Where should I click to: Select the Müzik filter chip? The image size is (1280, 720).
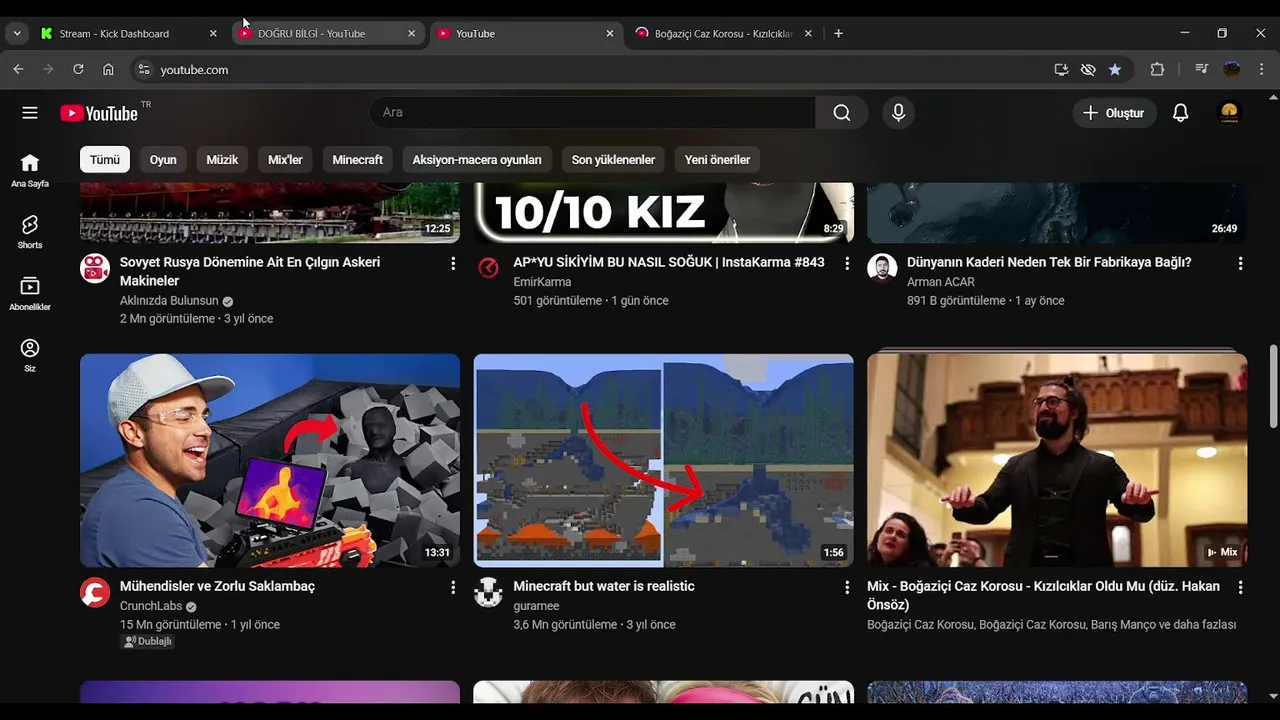222,160
